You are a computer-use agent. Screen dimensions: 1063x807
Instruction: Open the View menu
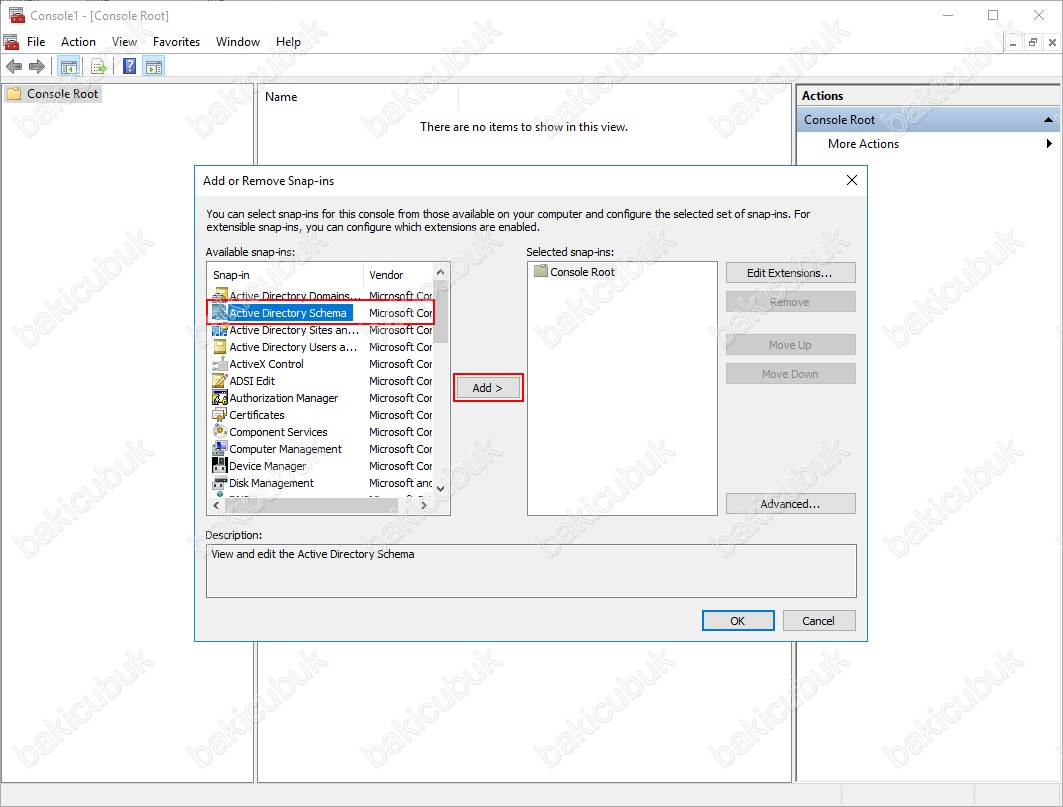coord(124,42)
